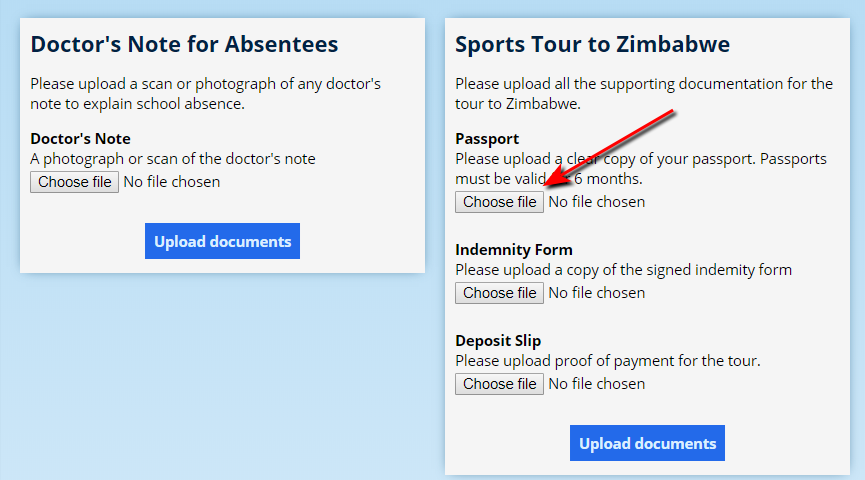Click the bold Doctor's Note field label
The height and width of the screenshot is (480, 865).
point(80,139)
